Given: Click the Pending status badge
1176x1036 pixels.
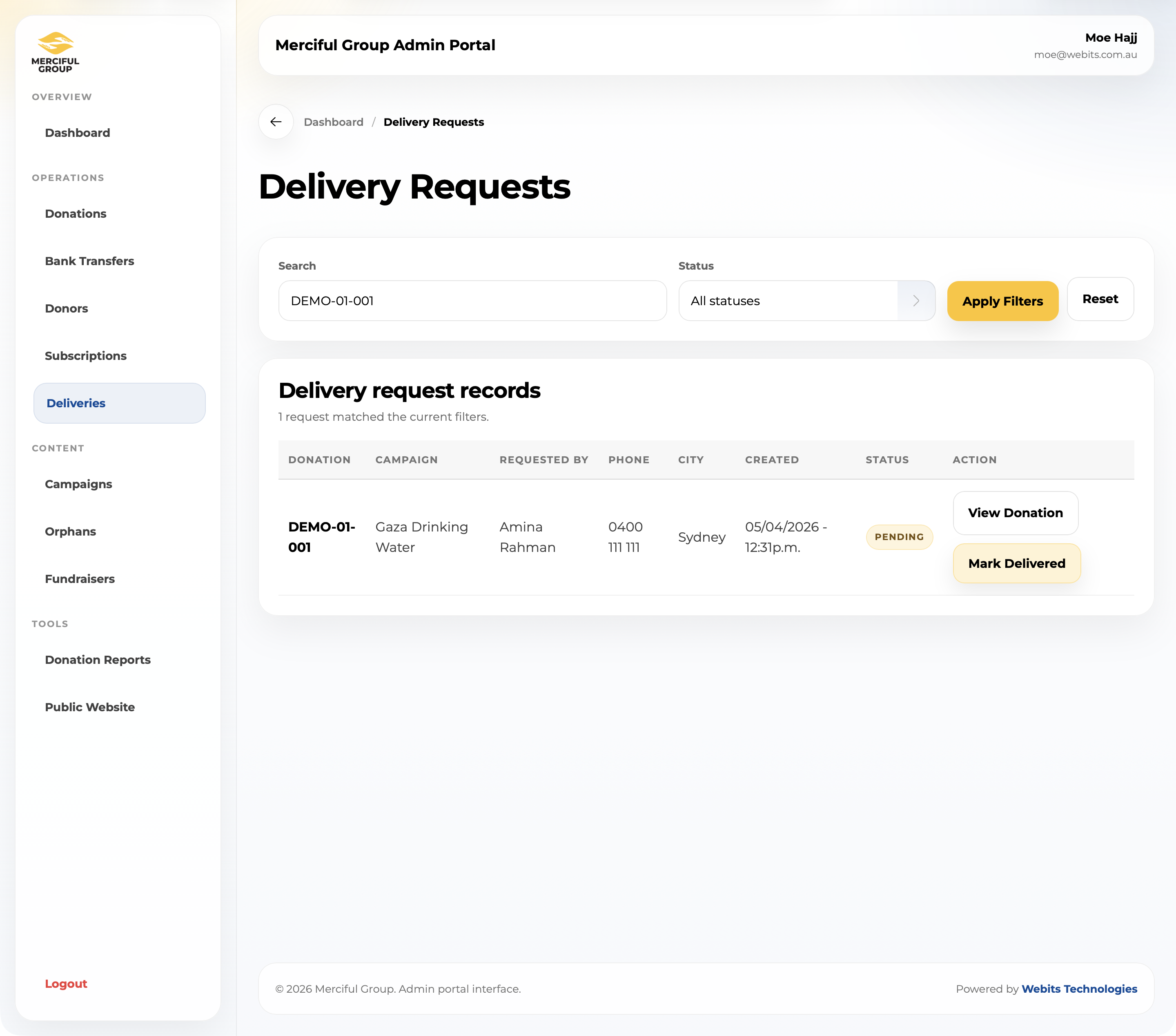Looking at the screenshot, I should (899, 537).
